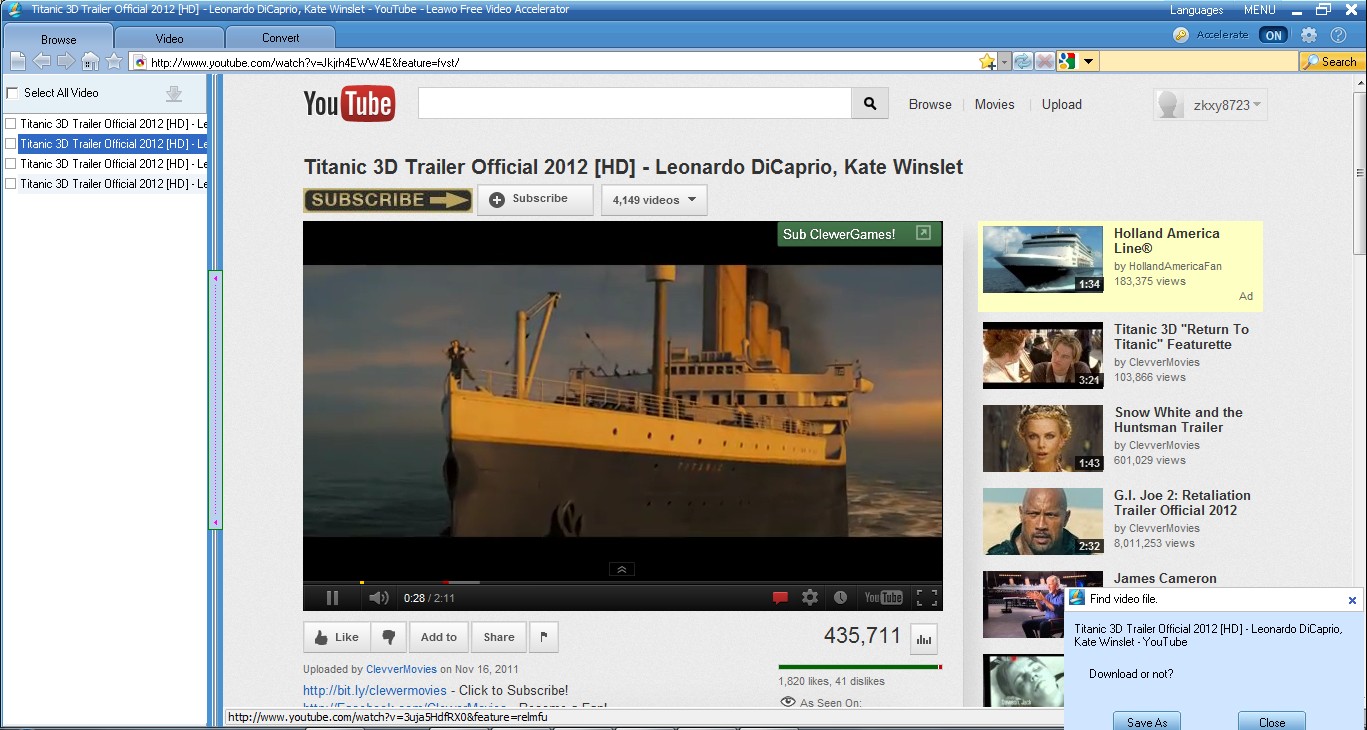Viewport: 1367px width, 730px height.
Task: Tick the Select All Video checkbox
Action: [x=12, y=93]
